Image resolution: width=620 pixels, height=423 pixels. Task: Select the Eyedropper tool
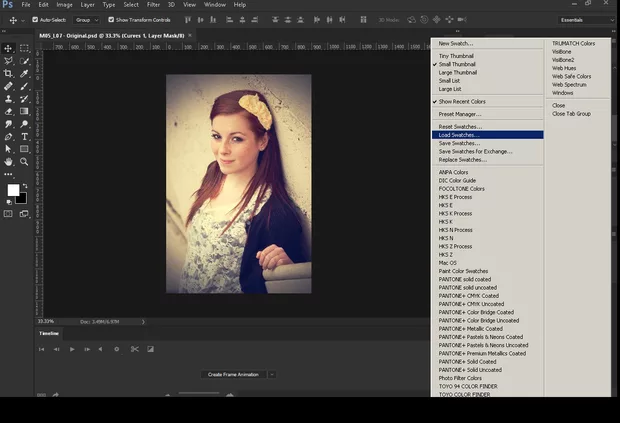click(24, 73)
